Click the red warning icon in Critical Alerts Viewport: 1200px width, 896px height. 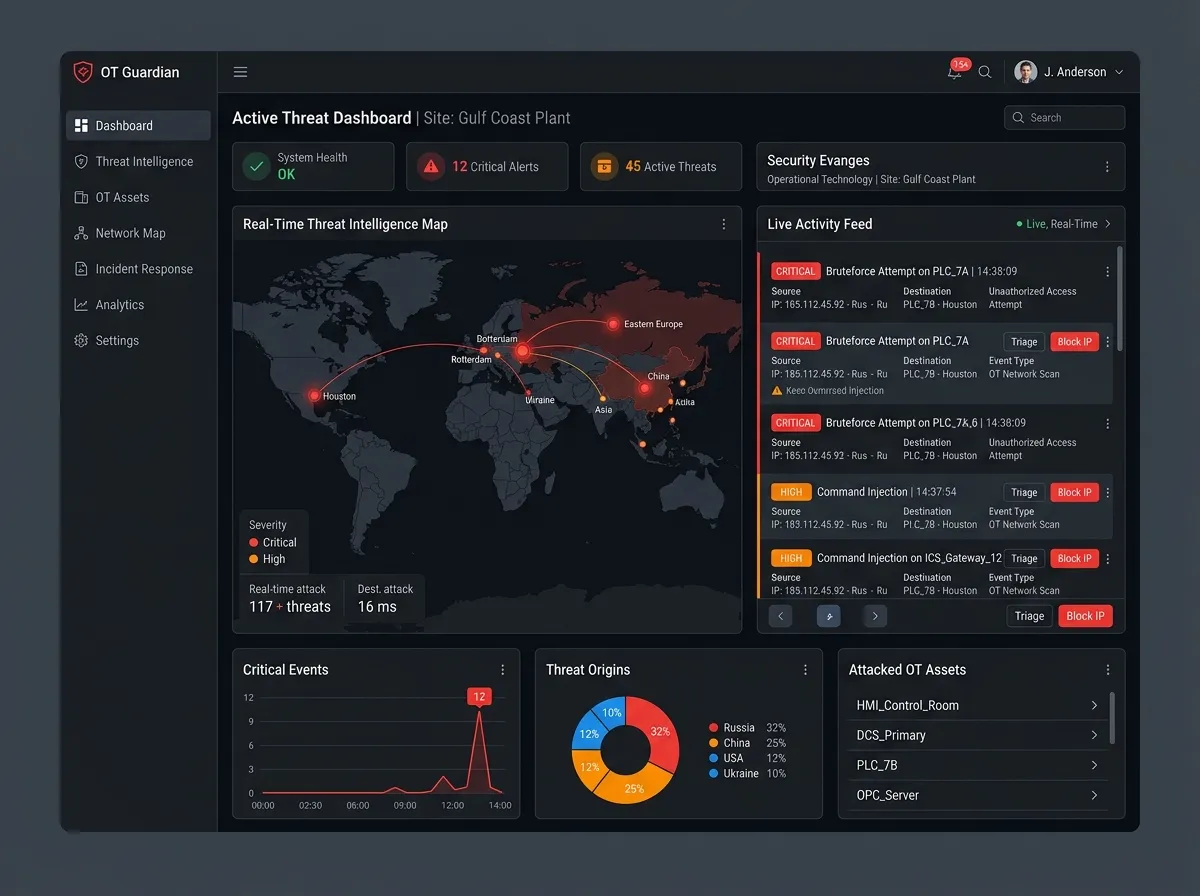coord(431,167)
